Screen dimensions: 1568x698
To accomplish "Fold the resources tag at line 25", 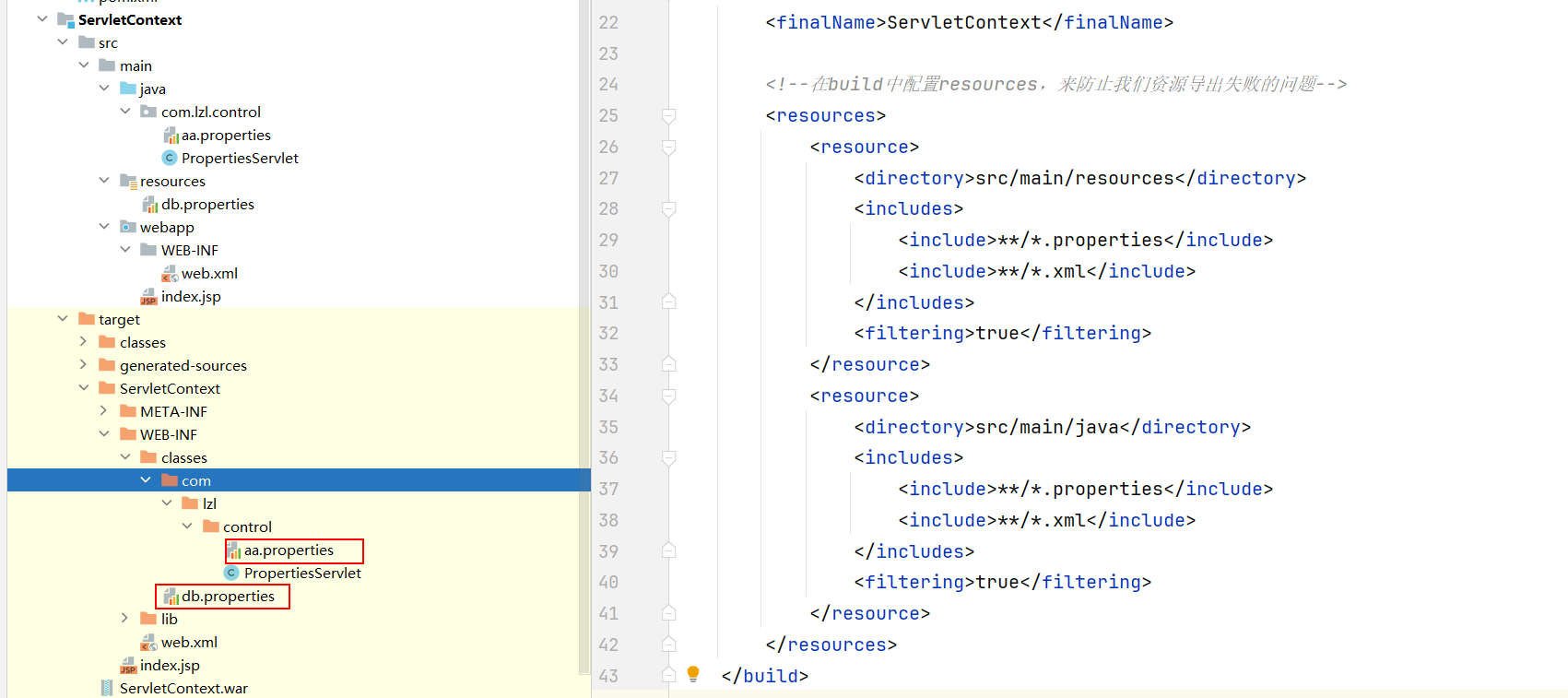I will [669, 116].
